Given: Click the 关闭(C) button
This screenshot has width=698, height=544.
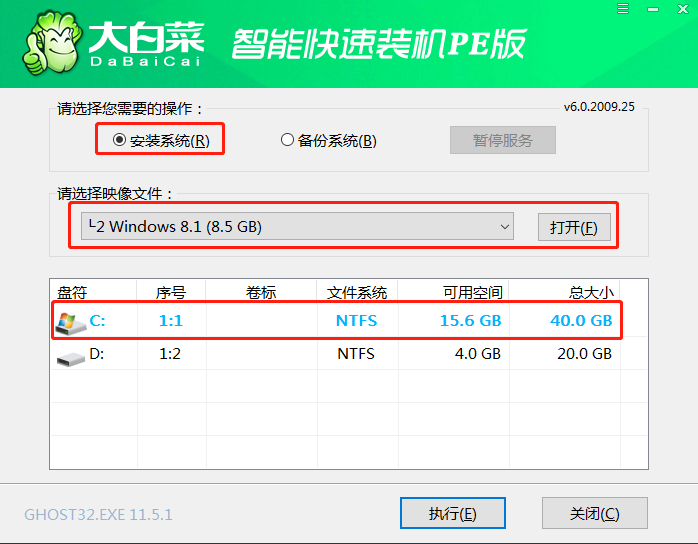Looking at the screenshot, I should pyautogui.click(x=594, y=513).
